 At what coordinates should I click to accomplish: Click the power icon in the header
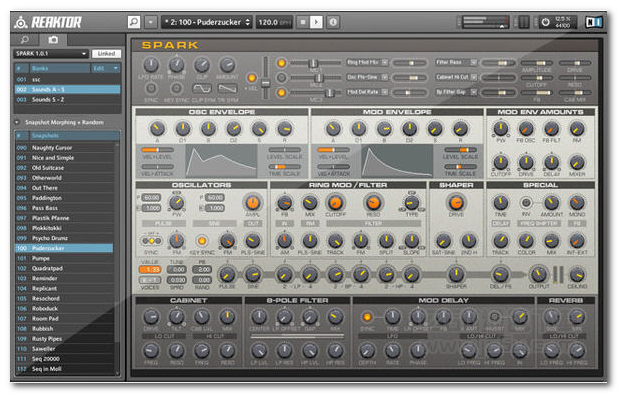[x=545, y=22]
